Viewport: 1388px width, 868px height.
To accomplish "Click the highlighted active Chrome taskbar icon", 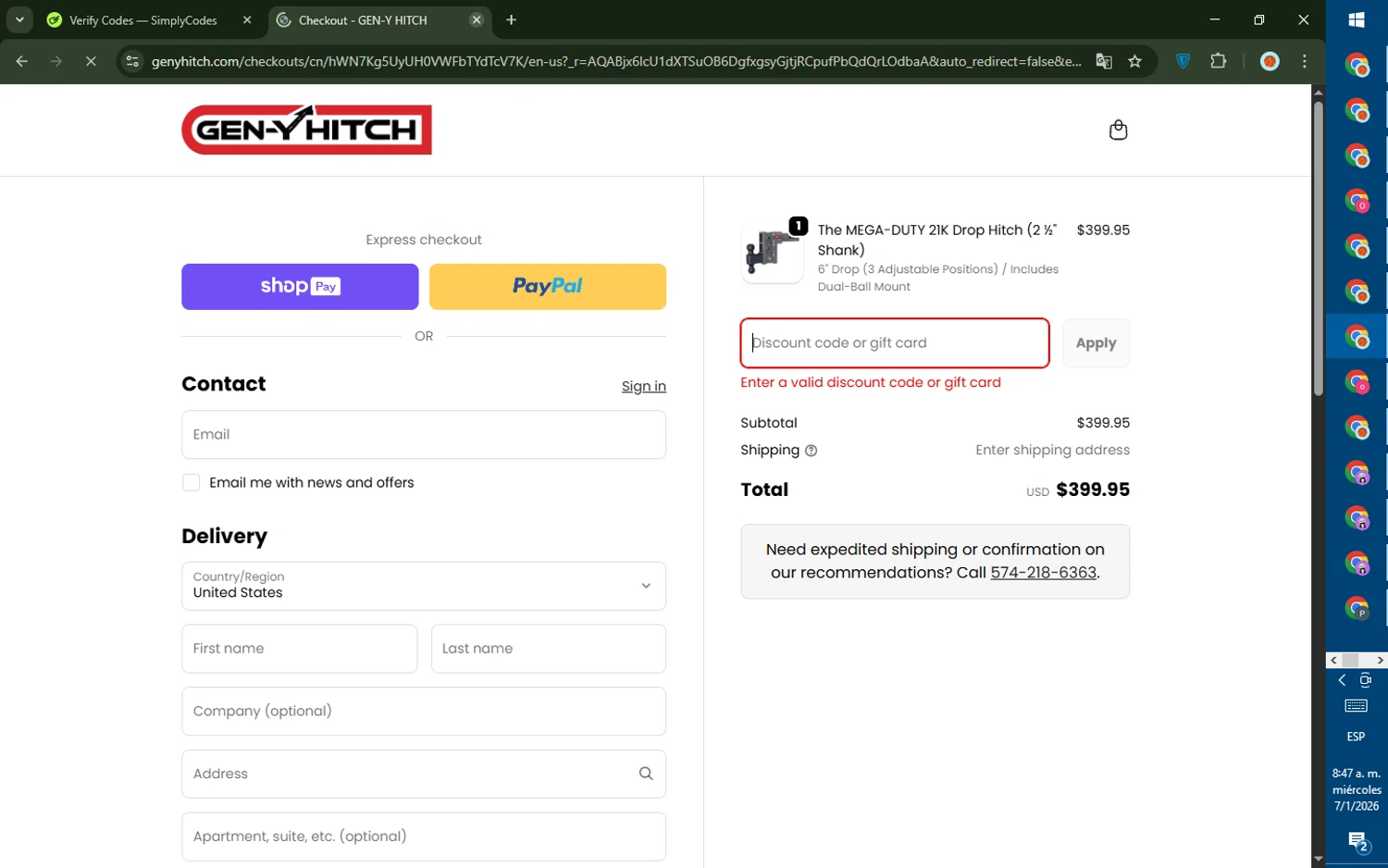I will (1357, 337).
